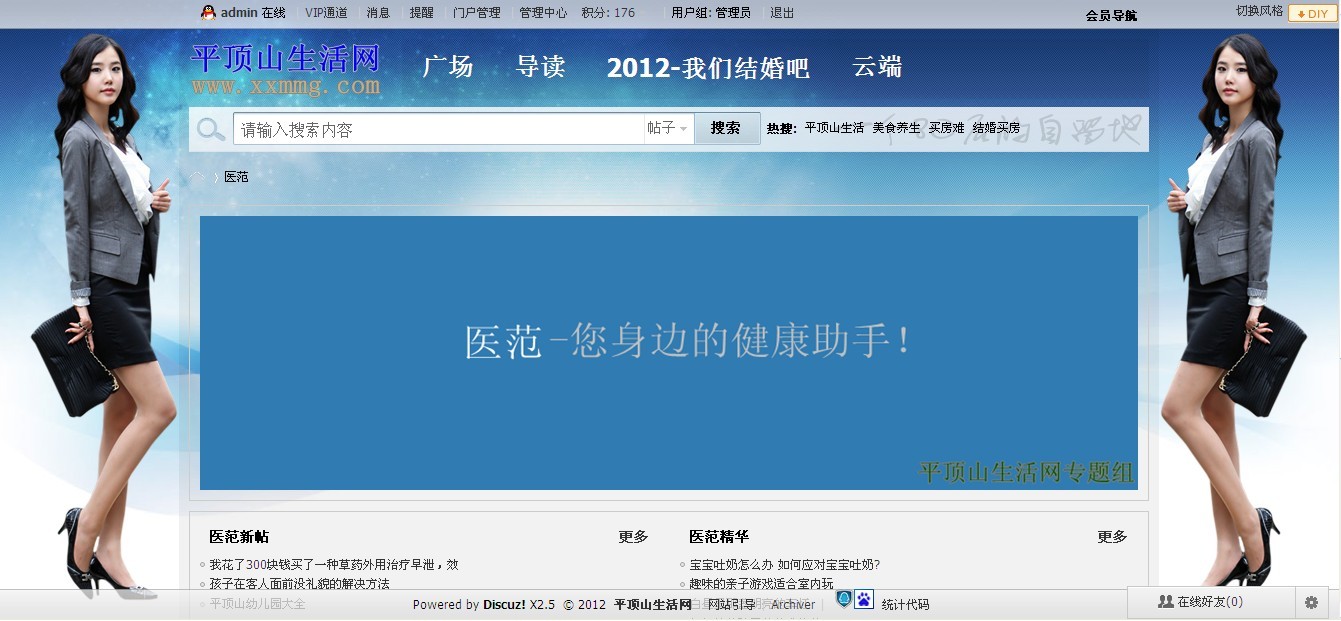
Task: Open post 孩子在客人面前没礼貌的解决方法
Action: coord(299,584)
